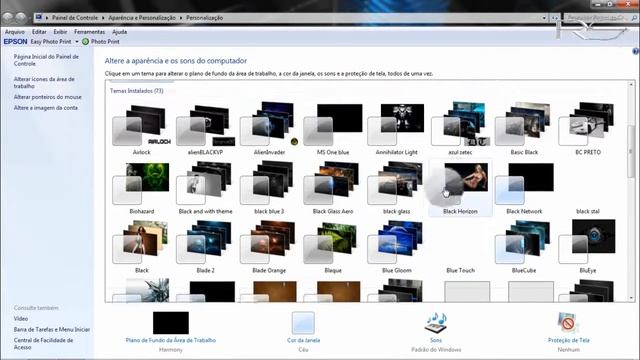
Task: Select the Black Network theme
Action: [x=524, y=189]
